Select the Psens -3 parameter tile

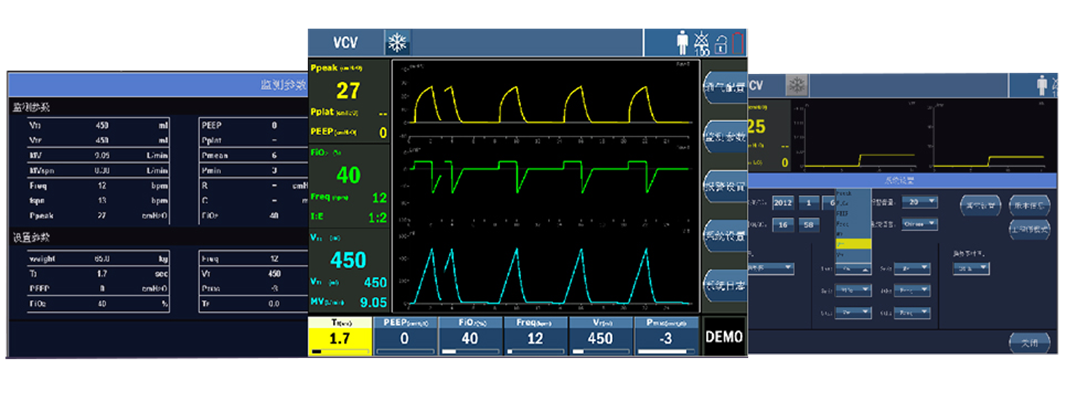(x=666, y=337)
